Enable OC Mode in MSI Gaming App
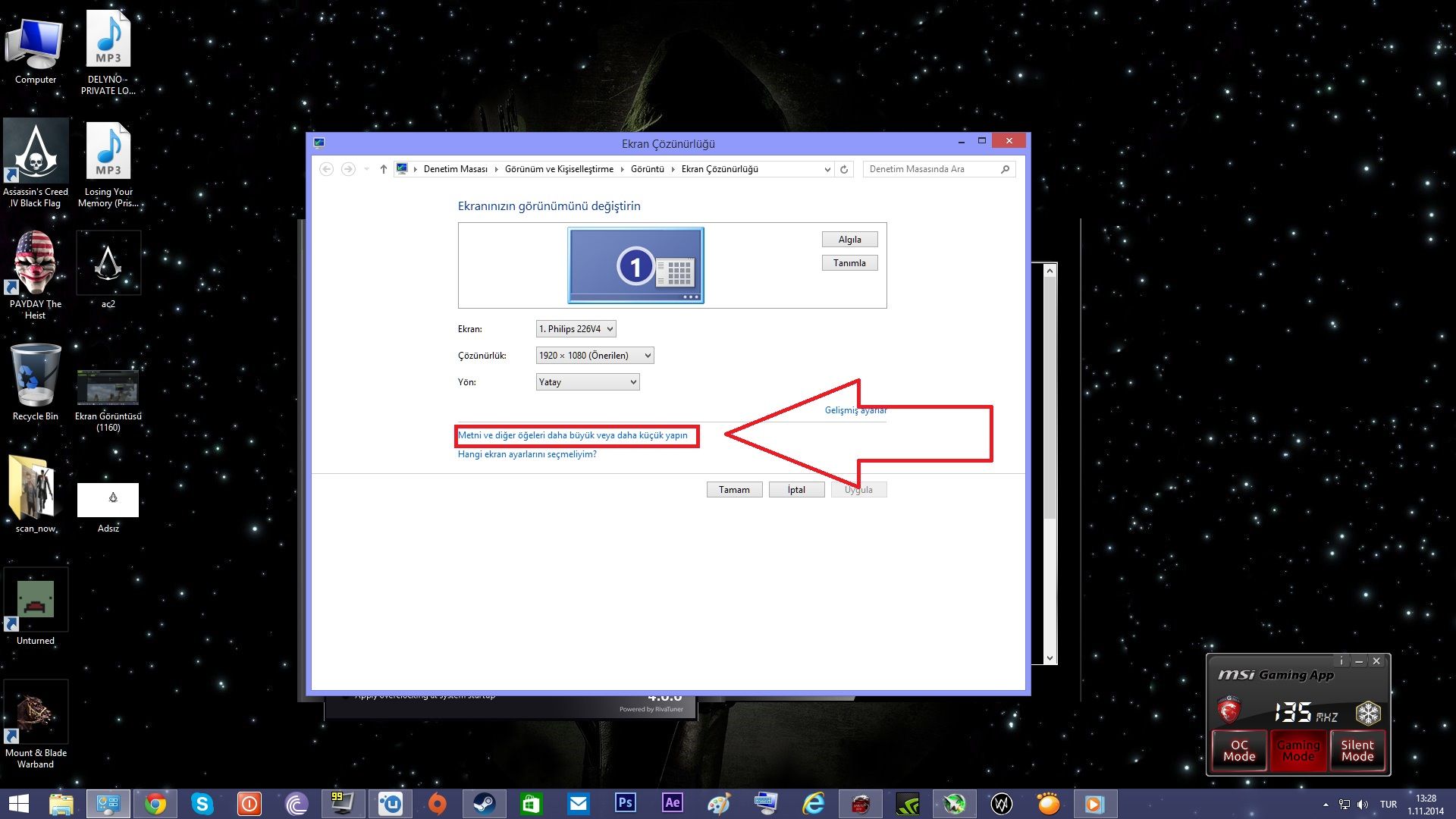Image resolution: width=1456 pixels, height=819 pixels. coord(1238,751)
